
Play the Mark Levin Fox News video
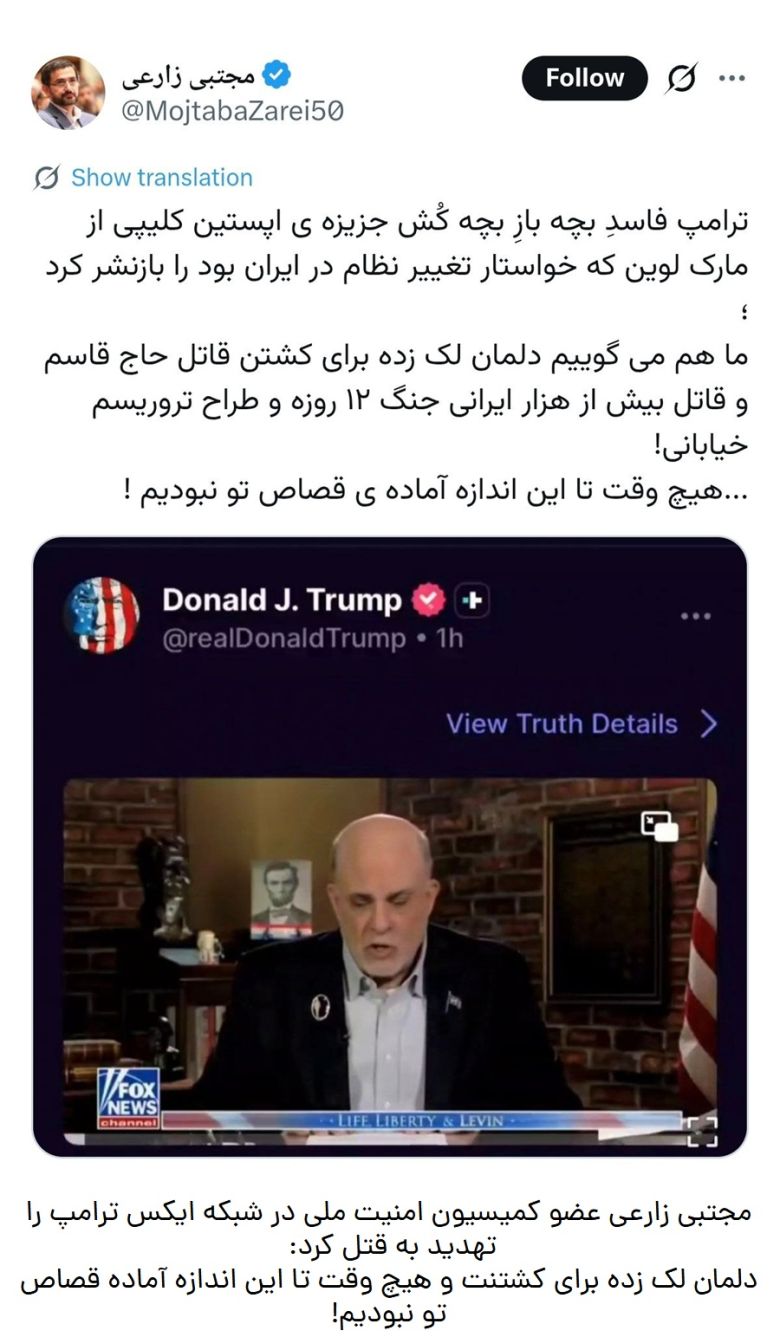[390, 961]
